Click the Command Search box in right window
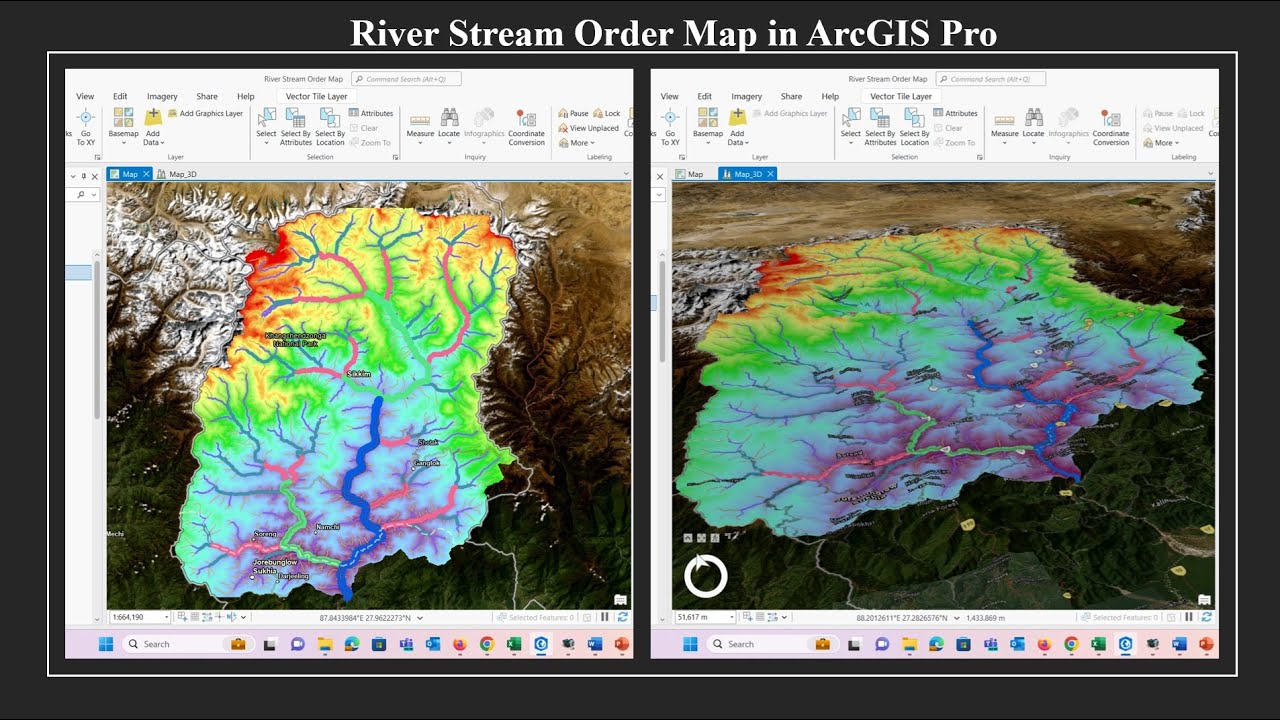The image size is (1280, 720). coord(991,79)
